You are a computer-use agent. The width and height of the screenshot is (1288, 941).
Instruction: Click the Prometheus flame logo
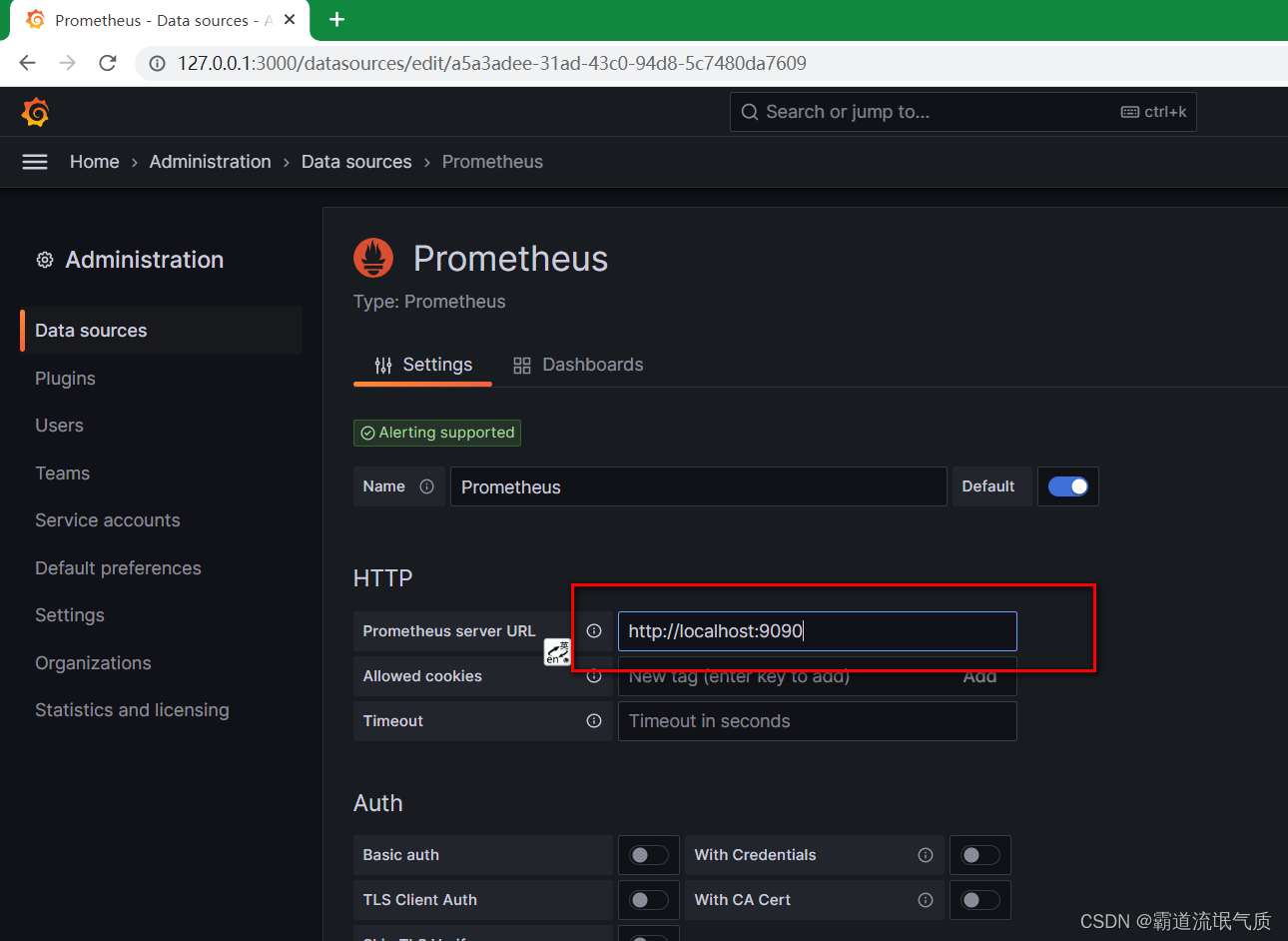click(x=373, y=258)
